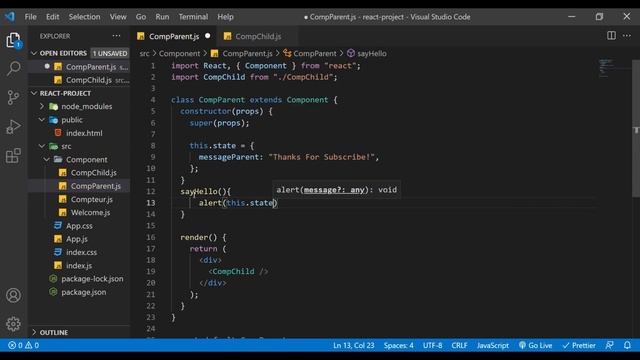The image size is (640, 360).
Task: Open index.js file
Action: [79, 266]
